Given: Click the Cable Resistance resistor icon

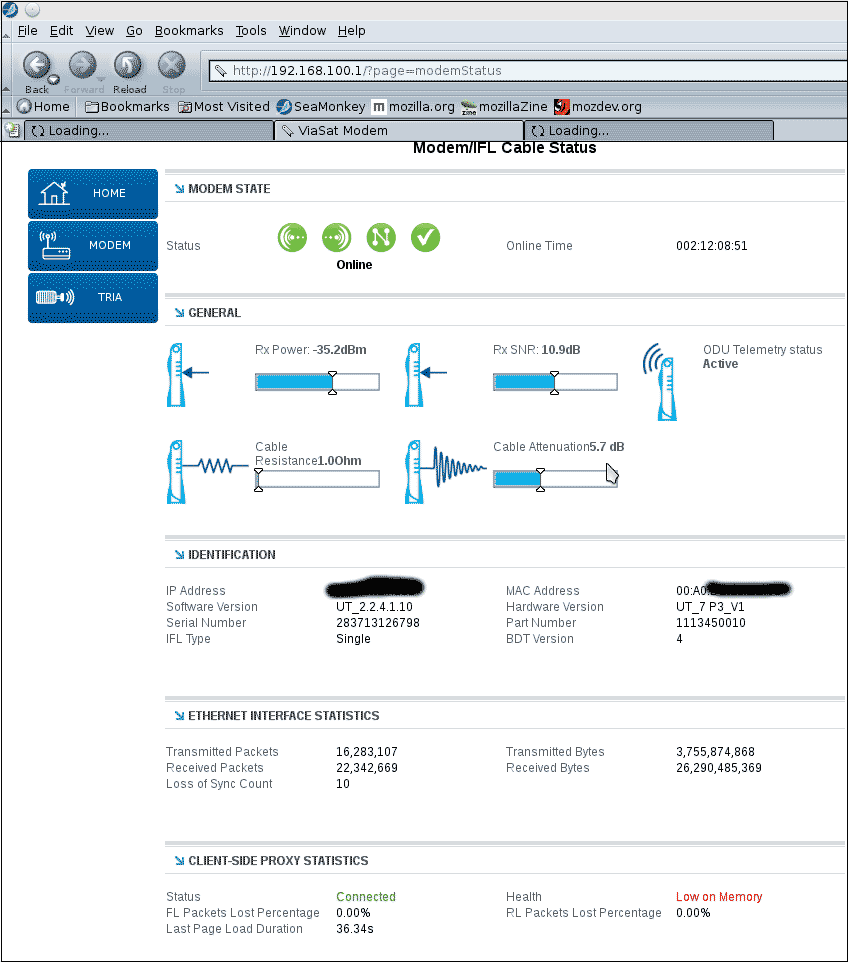Looking at the screenshot, I should tap(206, 472).
